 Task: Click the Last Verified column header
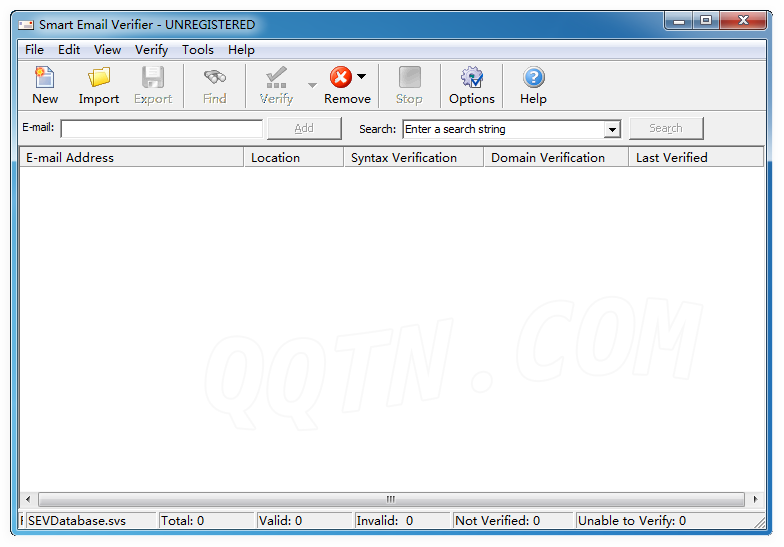695,157
